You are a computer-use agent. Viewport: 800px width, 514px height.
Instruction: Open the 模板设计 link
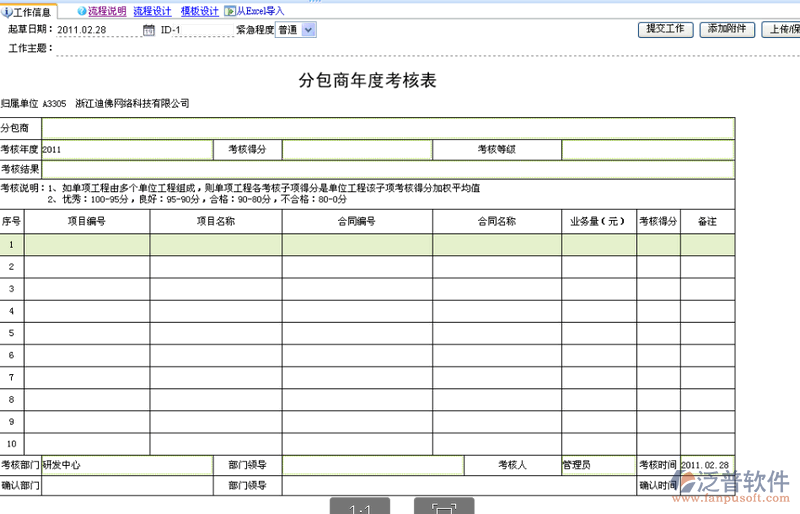[x=199, y=11]
